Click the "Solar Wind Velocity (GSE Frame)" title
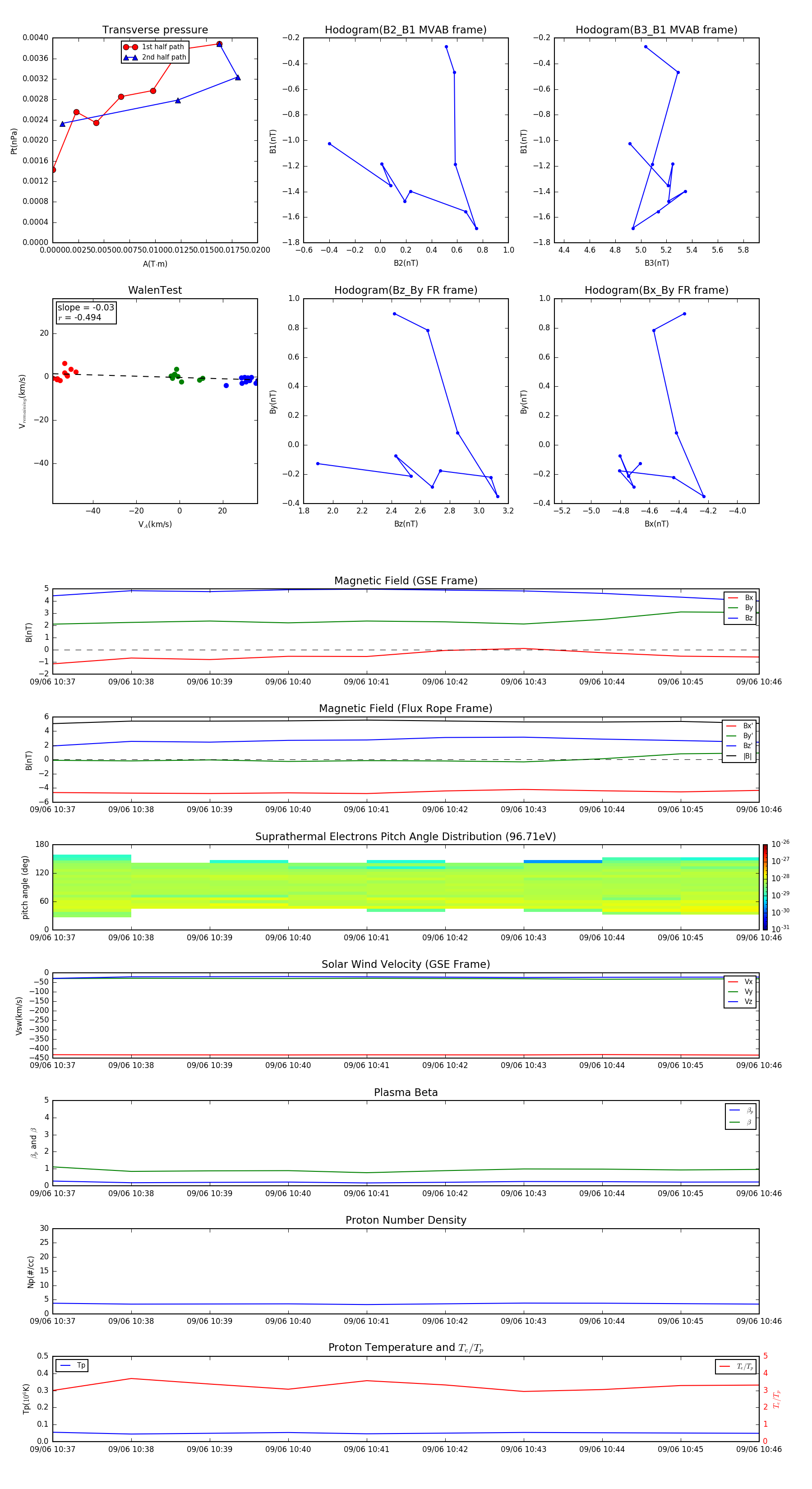This screenshot has height=1489, width=812. (406, 965)
